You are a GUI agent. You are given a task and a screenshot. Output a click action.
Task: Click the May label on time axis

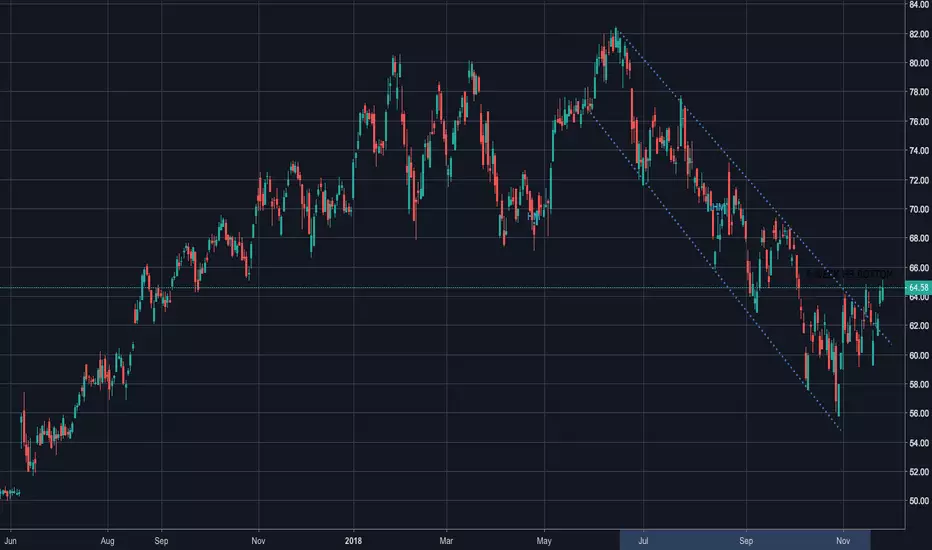tap(544, 541)
